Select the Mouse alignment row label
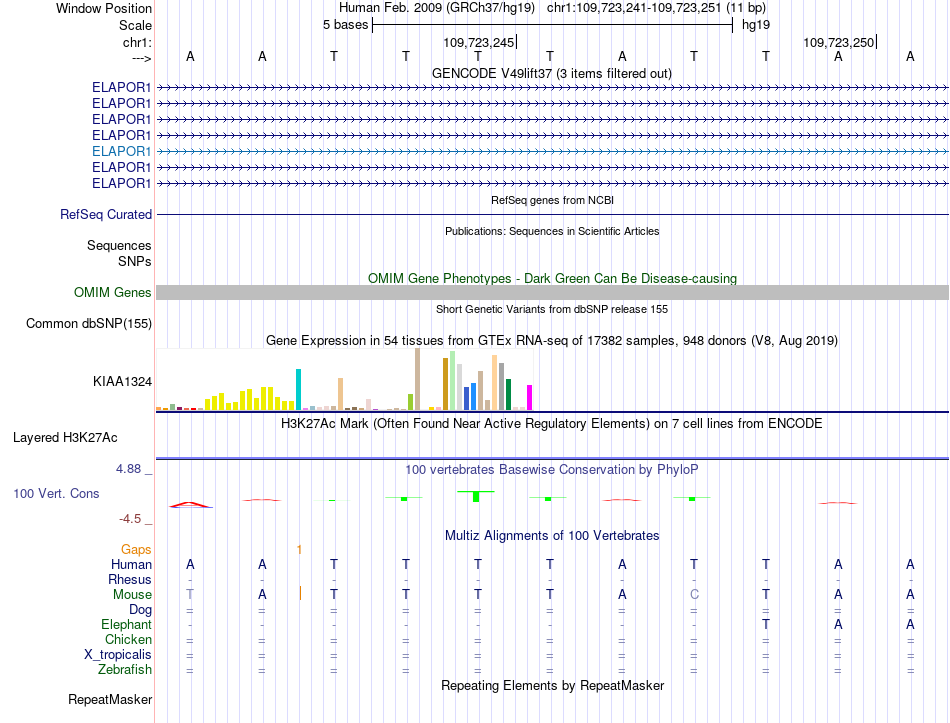 point(132,595)
